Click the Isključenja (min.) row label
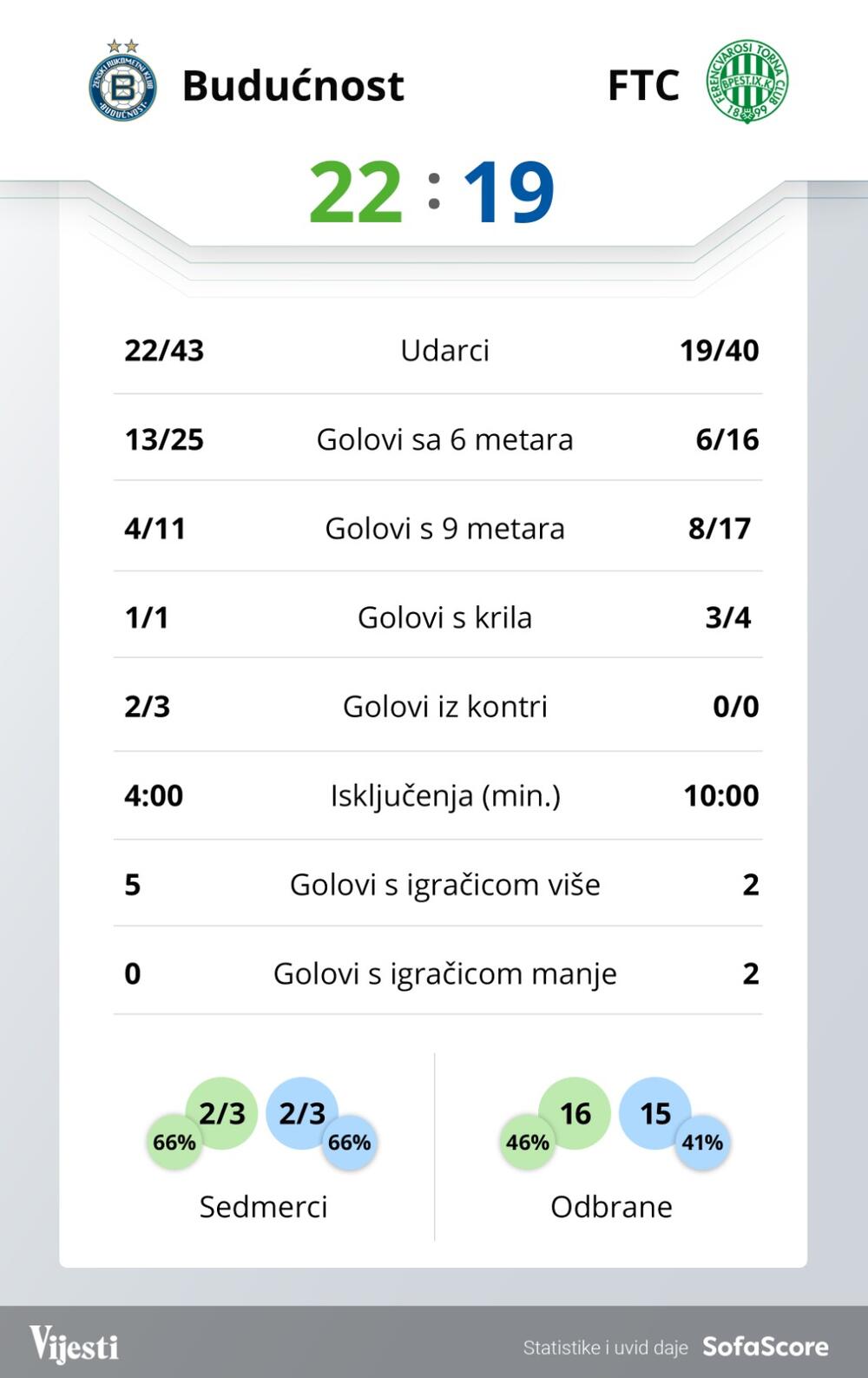The height and width of the screenshot is (1378, 868). click(x=444, y=795)
